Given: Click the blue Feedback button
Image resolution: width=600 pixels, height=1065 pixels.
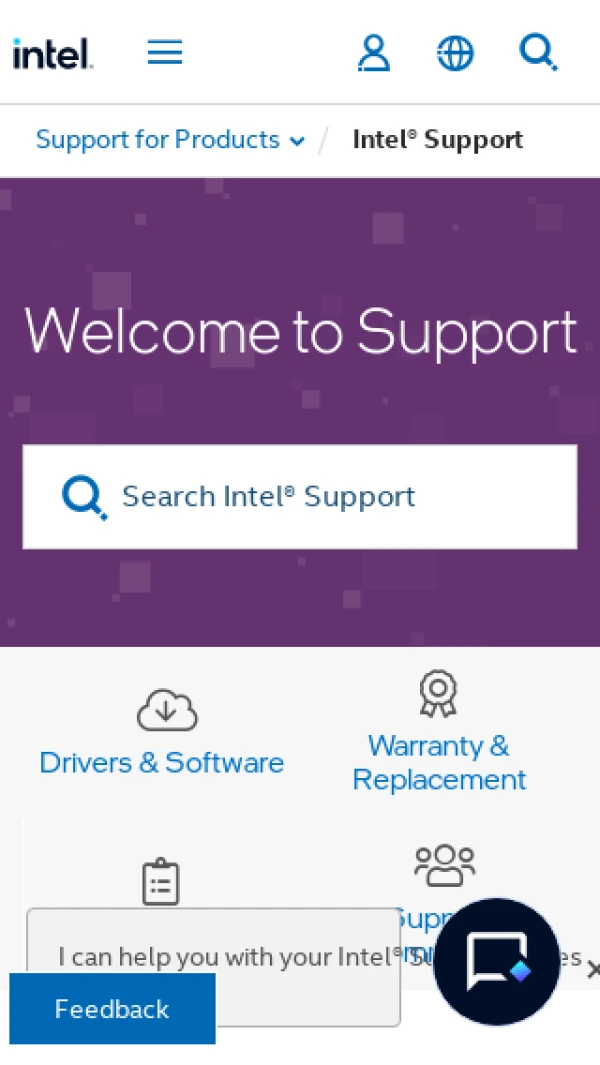Looking at the screenshot, I should pyautogui.click(x=112, y=1009).
